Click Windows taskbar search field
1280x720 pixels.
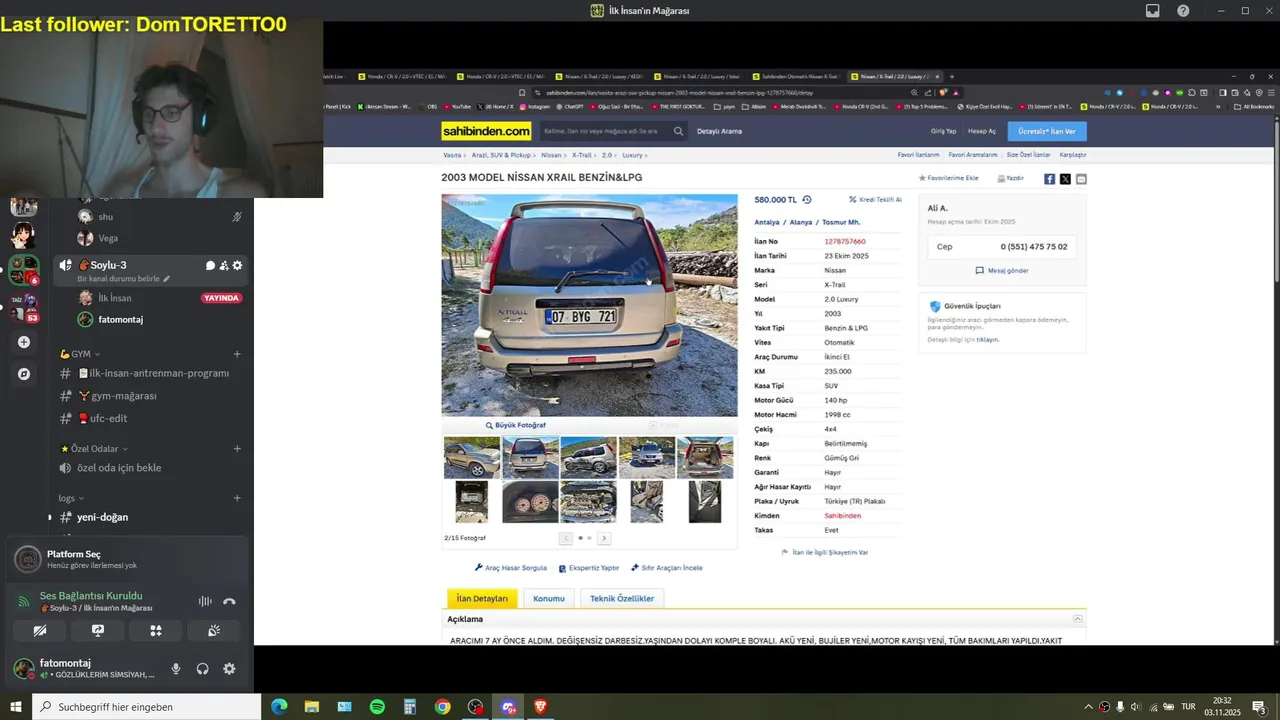click(x=147, y=707)
